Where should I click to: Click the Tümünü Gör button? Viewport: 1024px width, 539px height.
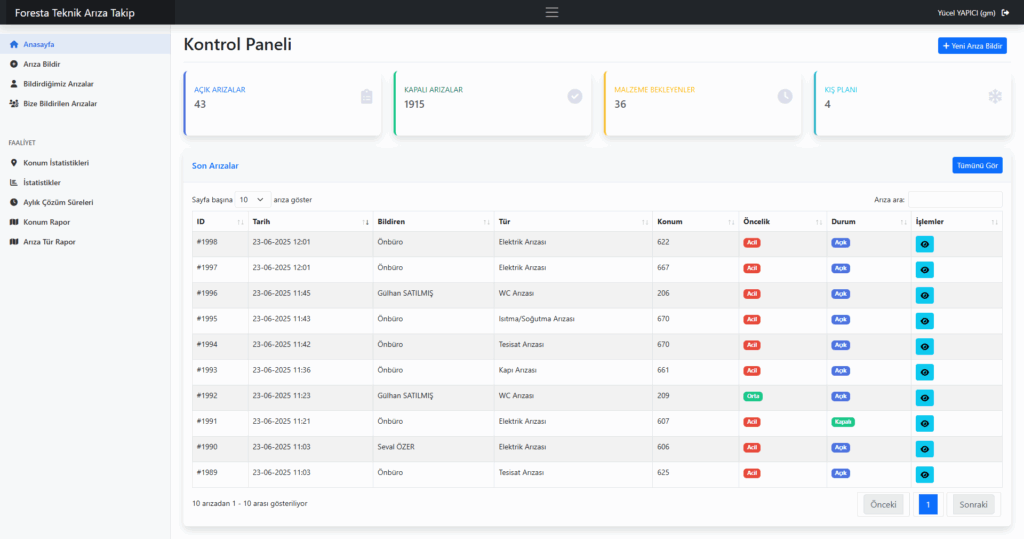(977, 165)
